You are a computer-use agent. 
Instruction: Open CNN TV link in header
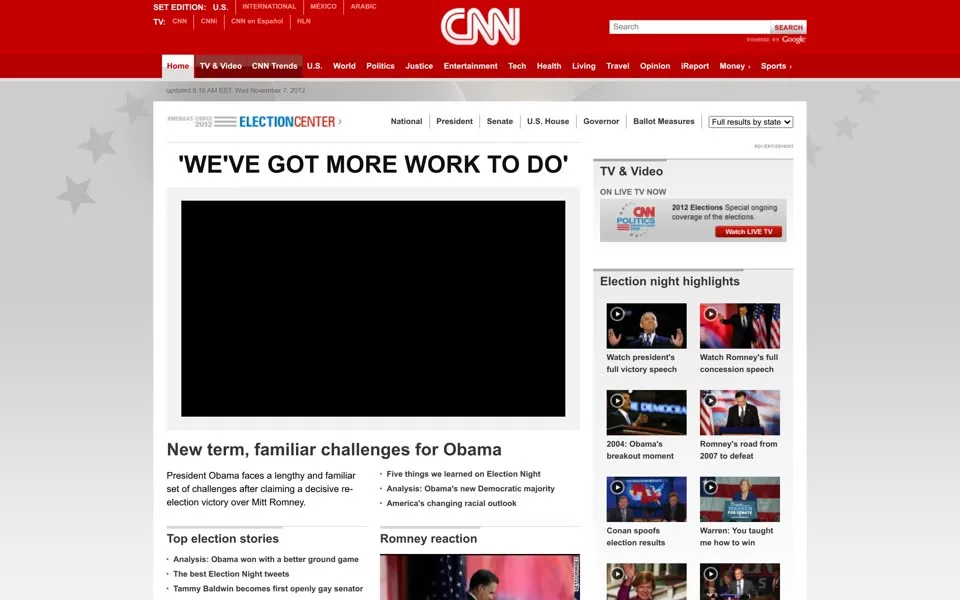click(179, 21)
